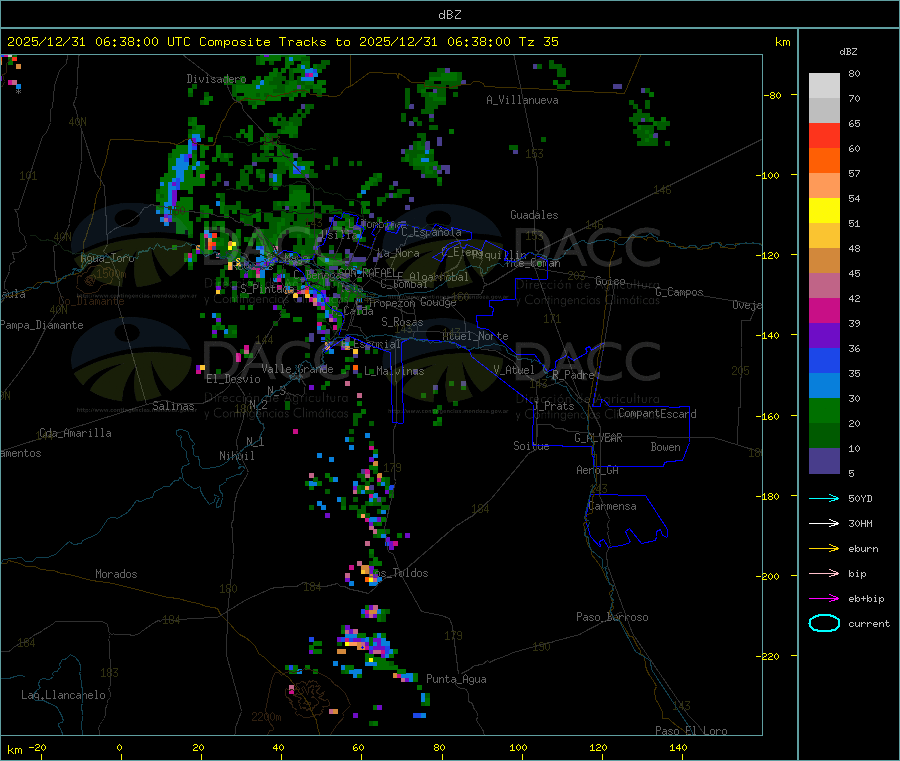This screenshot has height=761, width=900.
Task: Click the 50YD cyan arrow legend icon
Action: [x=824, y=498]
